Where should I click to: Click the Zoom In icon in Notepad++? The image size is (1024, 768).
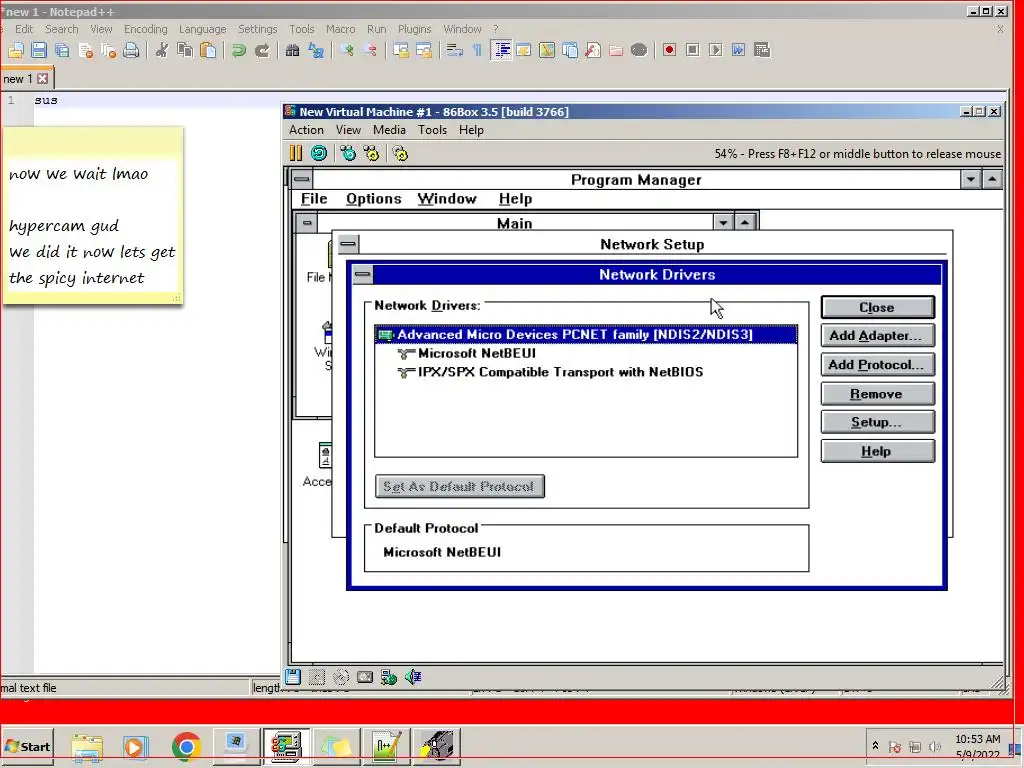click(347, 50)
